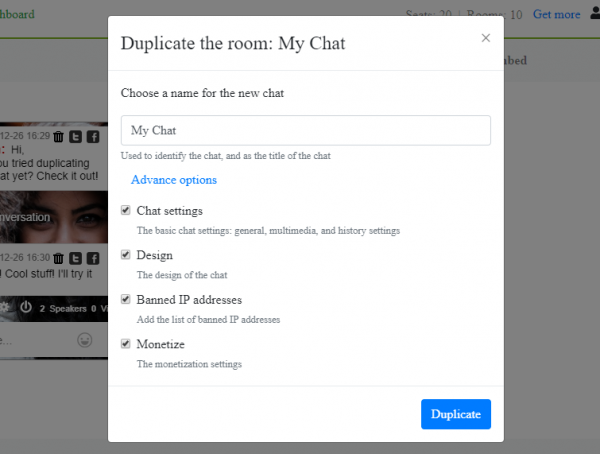
Task: Follow the Get more link
Action: pyautogui.click(x=556, y=15)
